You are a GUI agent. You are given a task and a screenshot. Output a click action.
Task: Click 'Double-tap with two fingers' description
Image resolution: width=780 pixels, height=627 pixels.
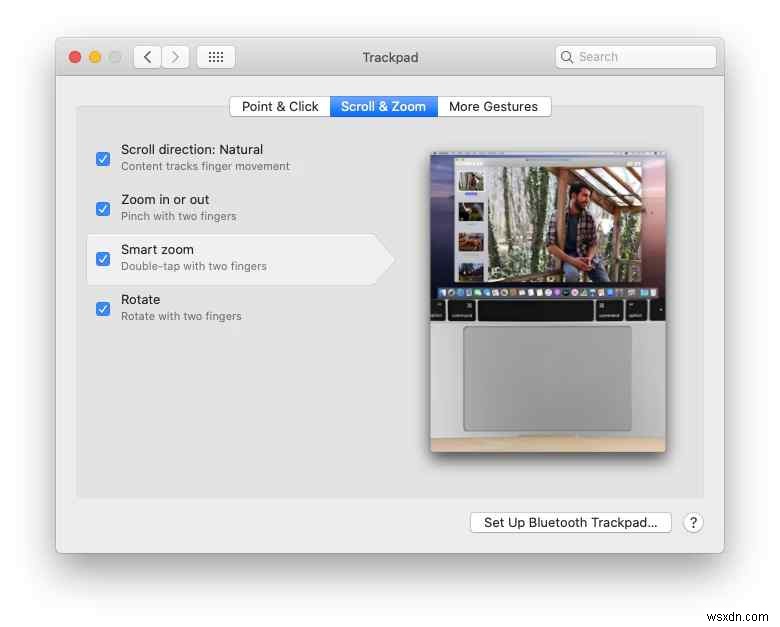[x=194, y=266]
